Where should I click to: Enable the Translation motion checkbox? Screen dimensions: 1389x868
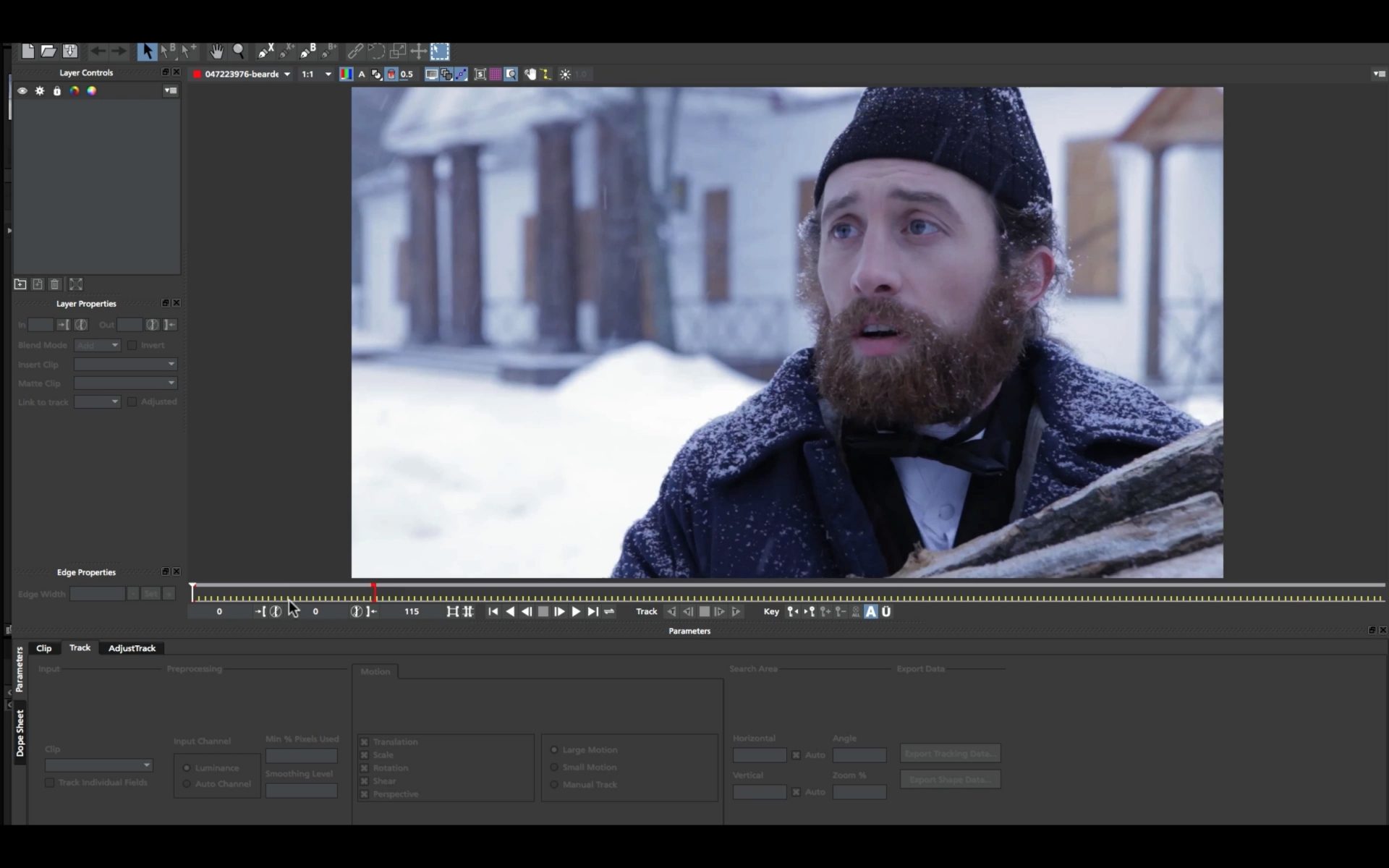click(x=365, y=742)
